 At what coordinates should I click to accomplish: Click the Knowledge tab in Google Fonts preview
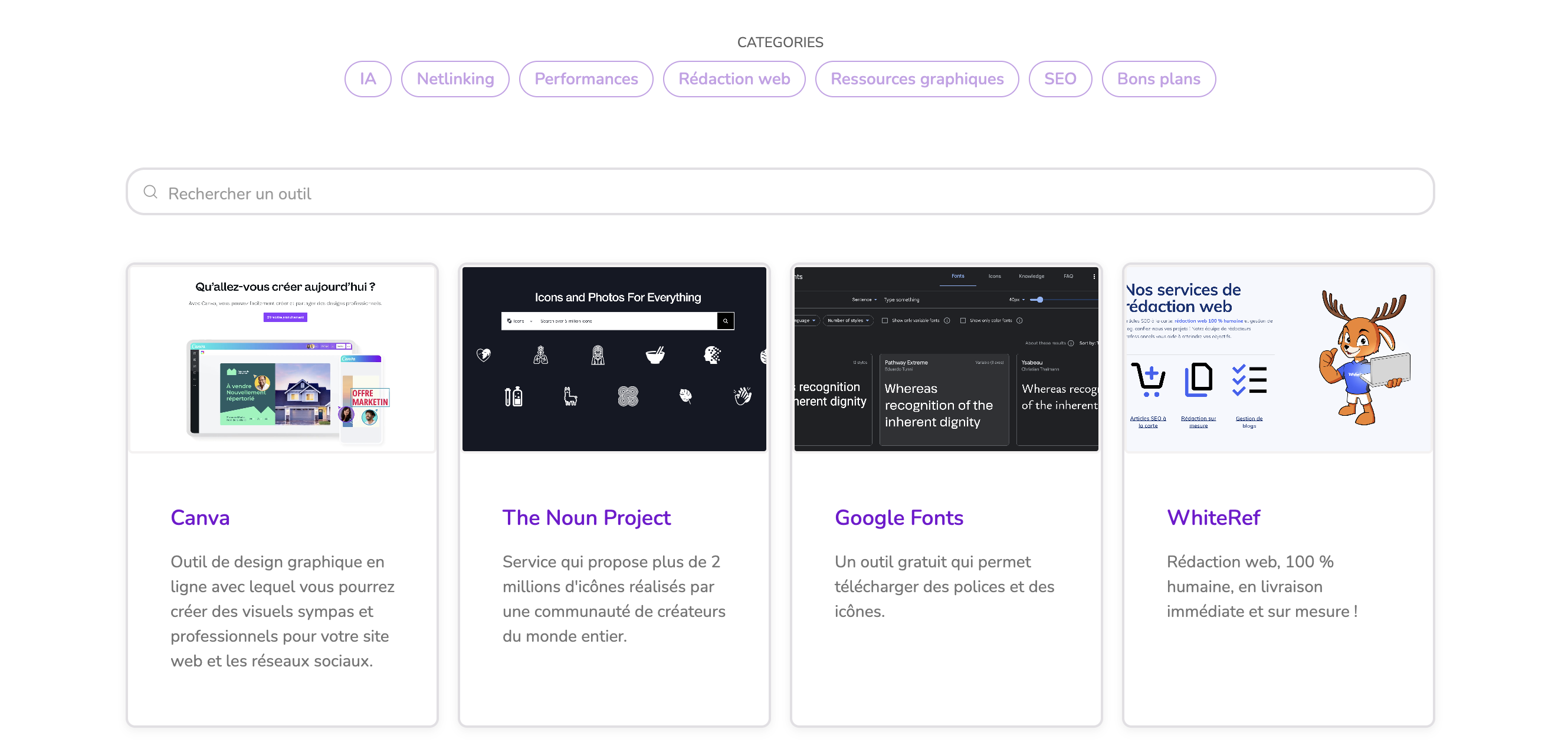[x=1031, y=276]
